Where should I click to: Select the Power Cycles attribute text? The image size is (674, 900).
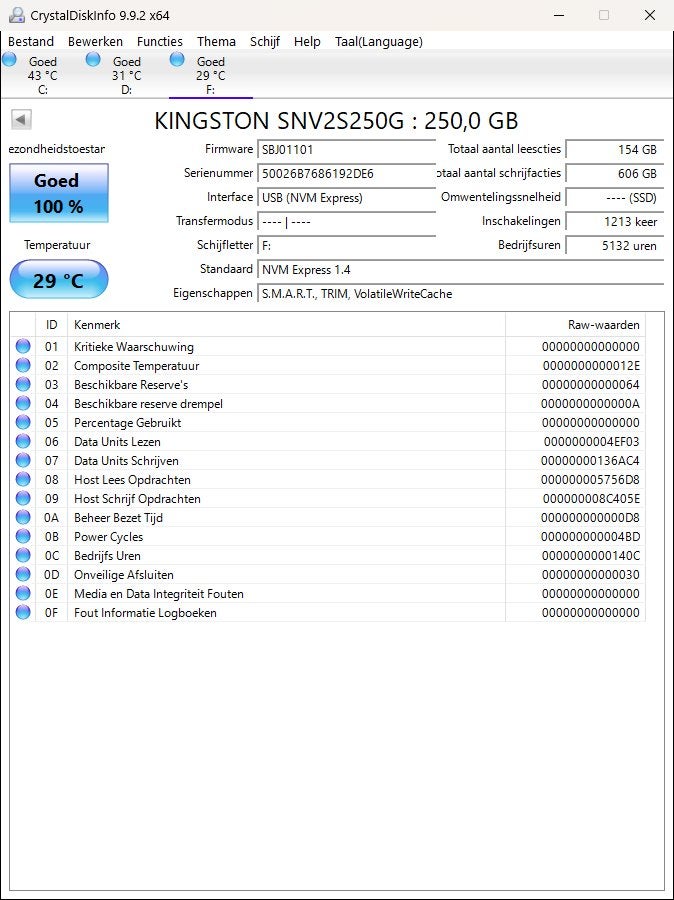109,537
